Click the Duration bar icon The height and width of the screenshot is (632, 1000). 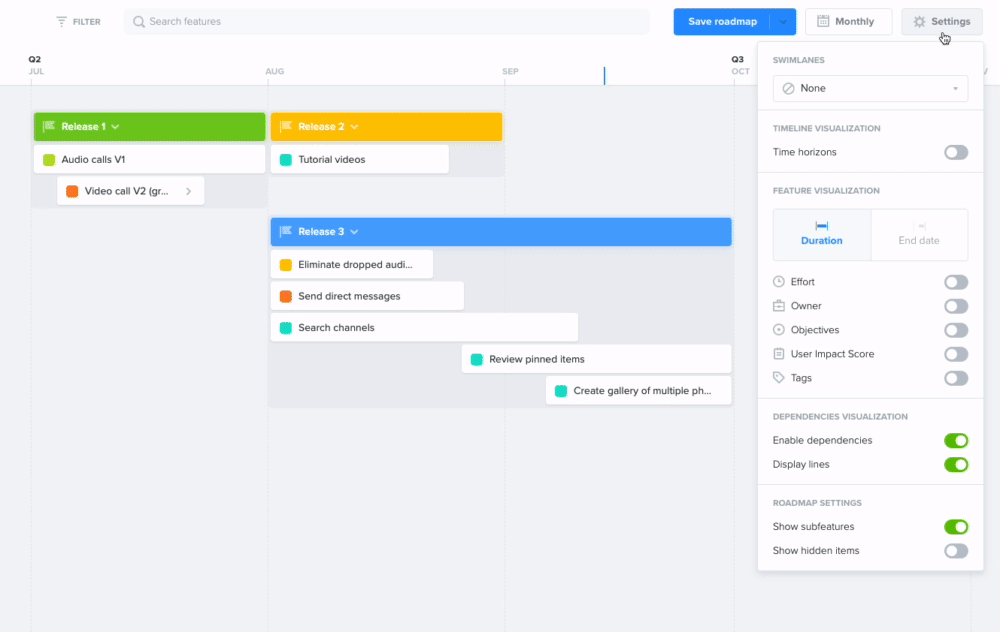[x=821, y=226]
